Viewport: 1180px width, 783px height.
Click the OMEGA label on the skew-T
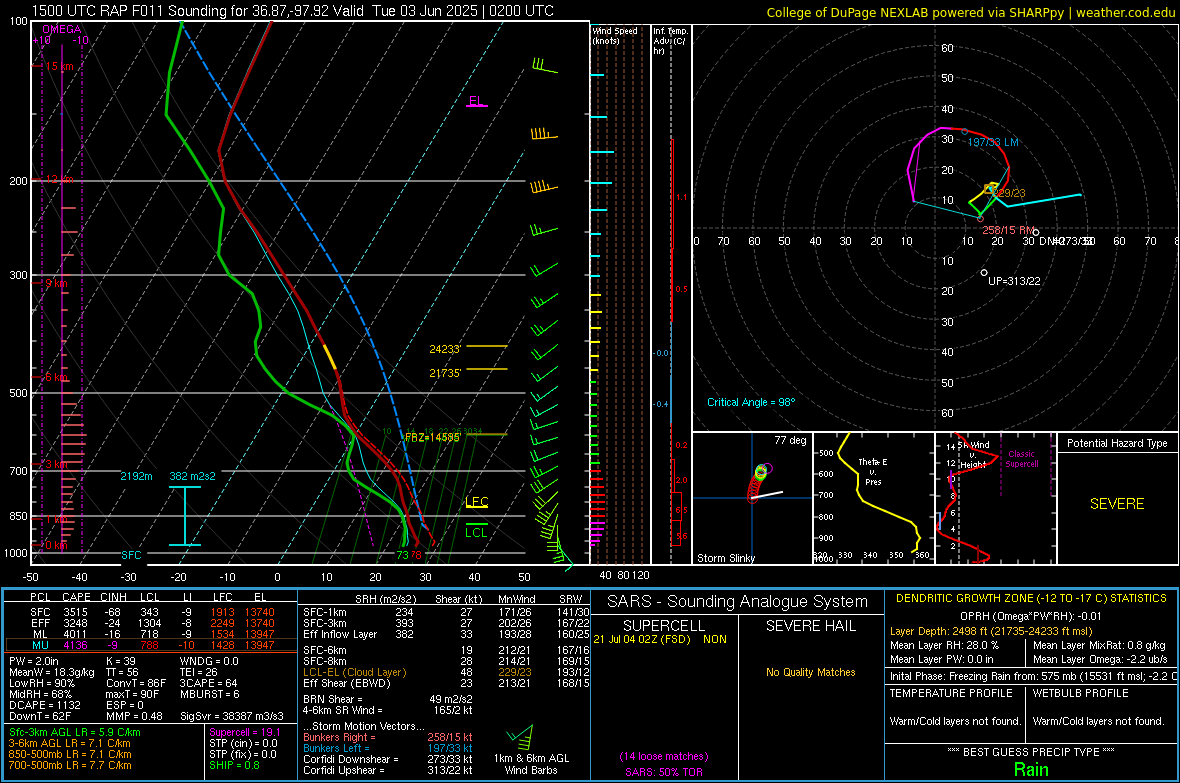[61, 29]
